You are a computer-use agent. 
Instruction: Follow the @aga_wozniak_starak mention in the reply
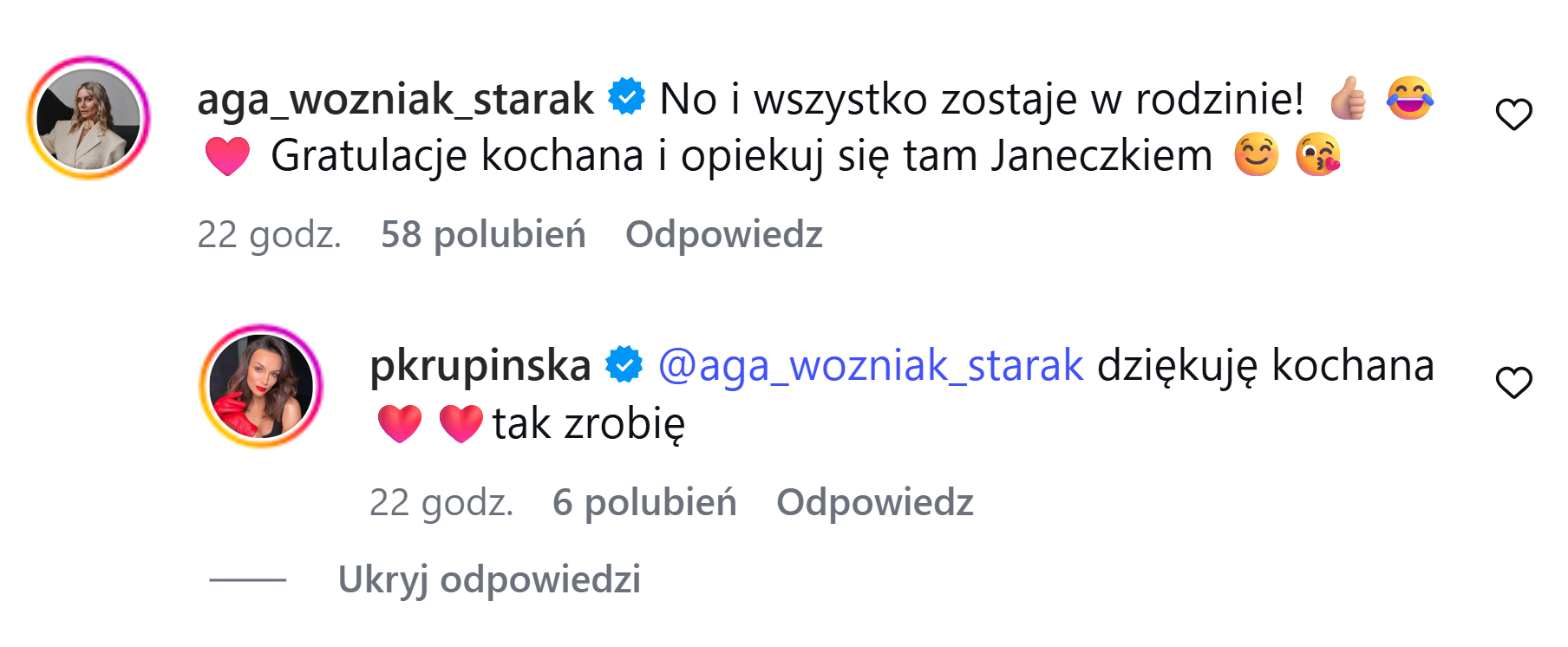(871, 365)
